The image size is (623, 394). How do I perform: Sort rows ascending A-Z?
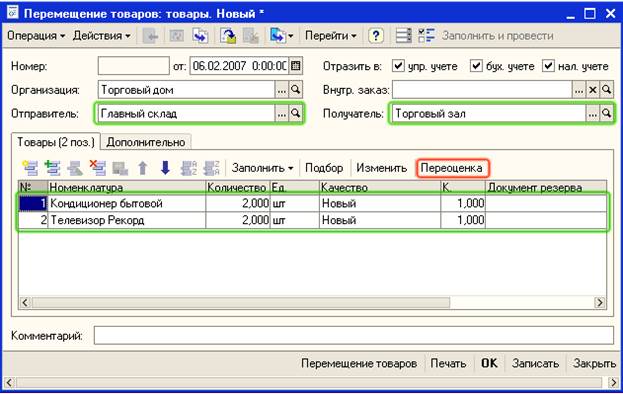pos(188,168)
